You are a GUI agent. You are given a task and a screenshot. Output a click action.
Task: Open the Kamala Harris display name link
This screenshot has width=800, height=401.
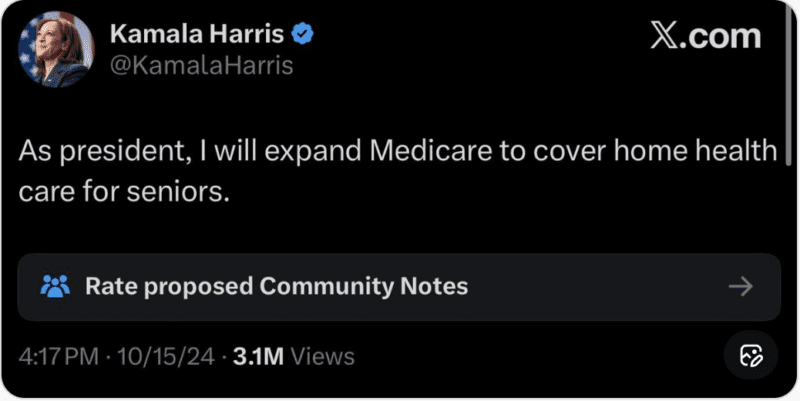197,34
